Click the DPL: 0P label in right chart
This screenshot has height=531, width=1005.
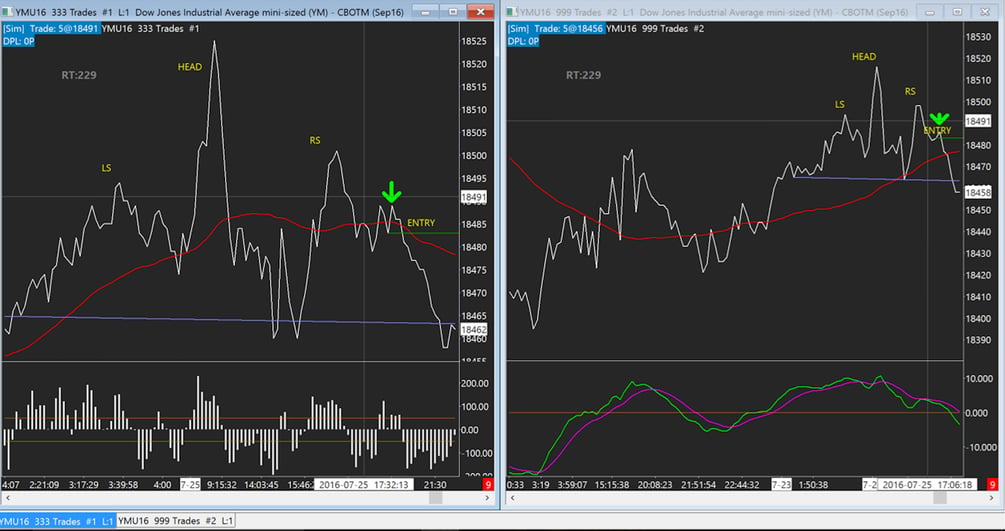tap(523, 41)
